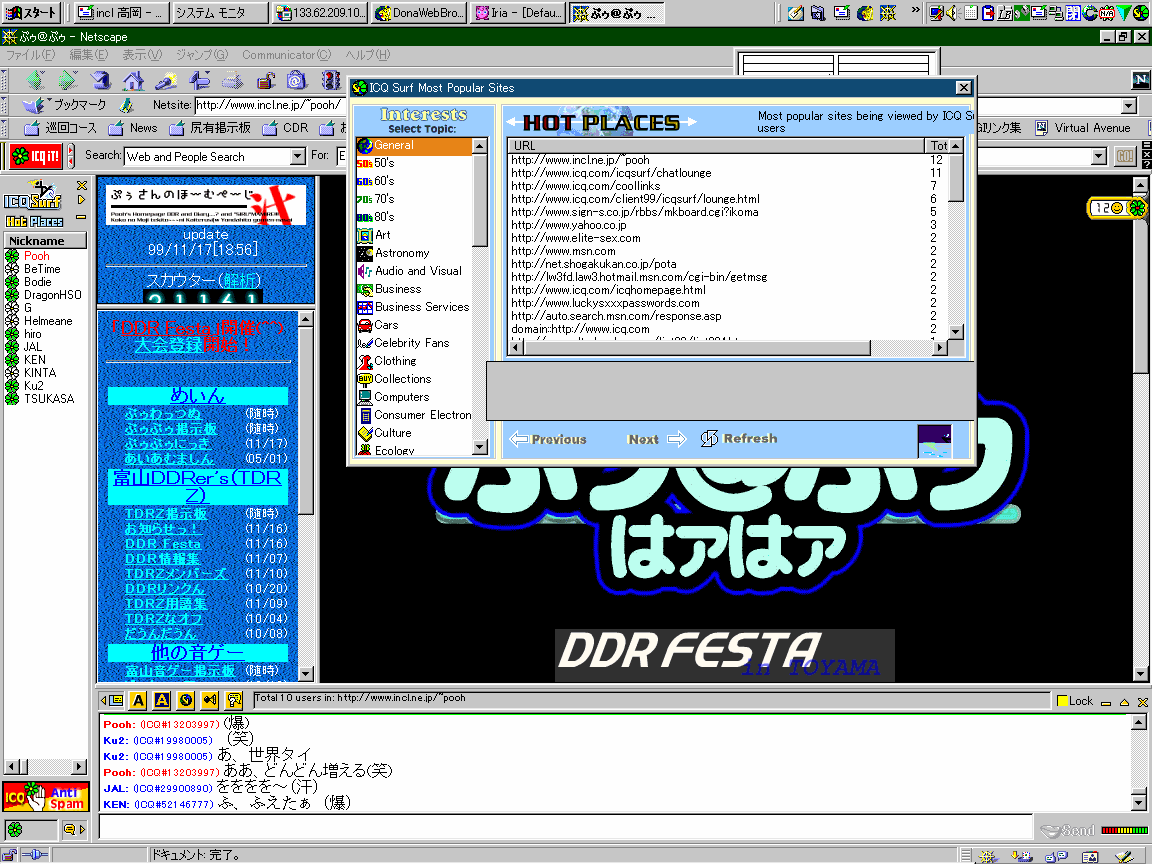Click the Print icon in Netscape toolbar
Viewport: 1152px width, 864px height.
pyautogui.click(x=232, y=81)
